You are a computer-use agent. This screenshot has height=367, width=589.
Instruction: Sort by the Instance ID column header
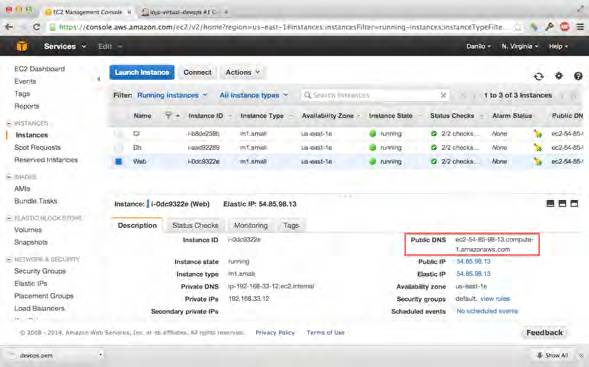pyautogui.click(x=205, y=116)
